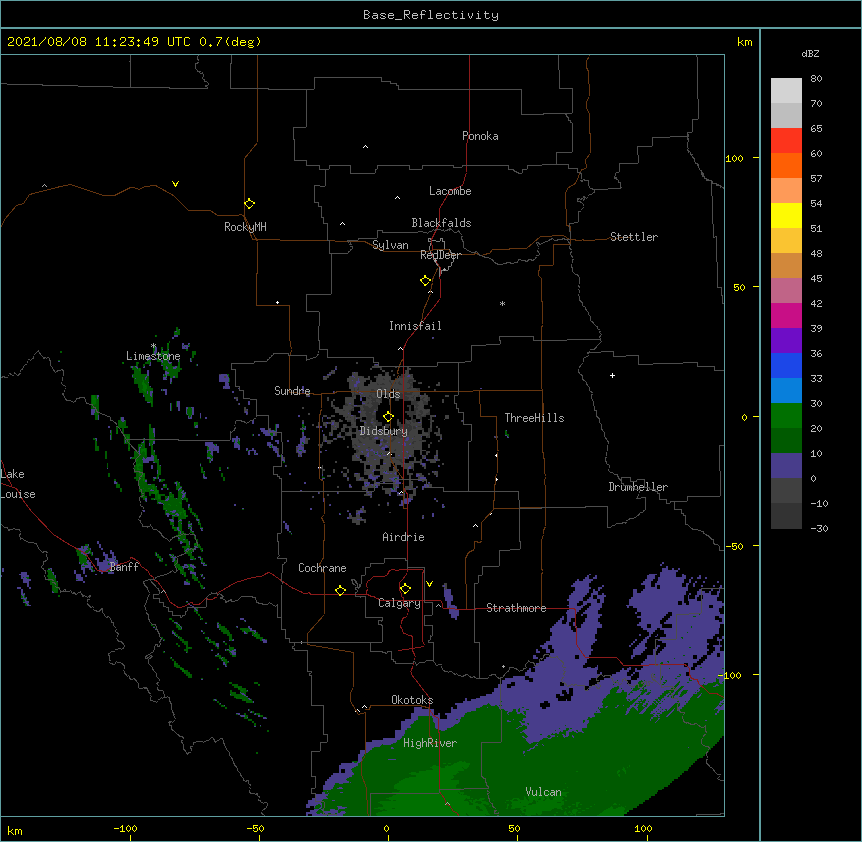Click the white asterisk marker east of Innisfail

tap(502, 304)
